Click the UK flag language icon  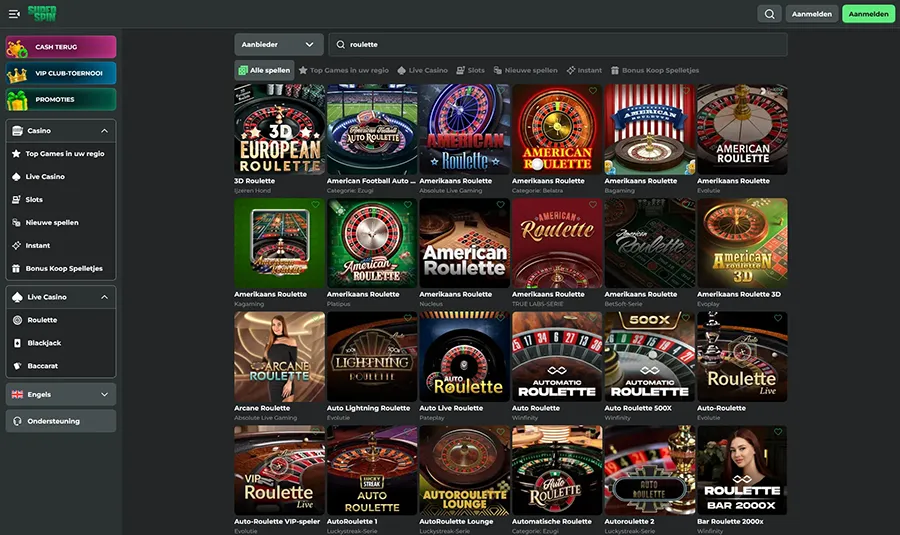[x=17, y=394]
